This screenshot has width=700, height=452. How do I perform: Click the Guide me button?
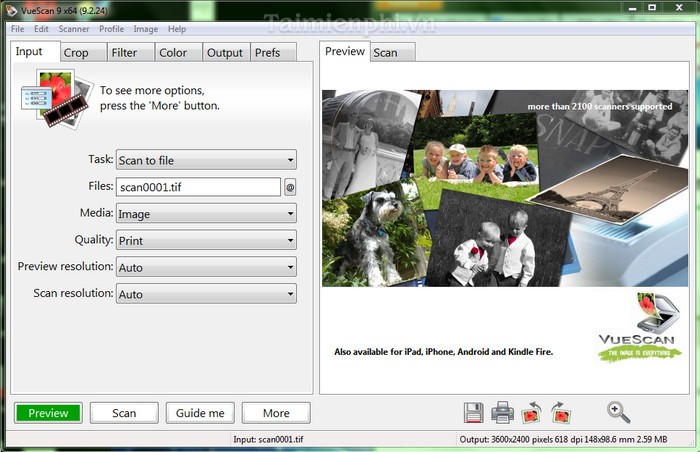(x=200, y=413)
